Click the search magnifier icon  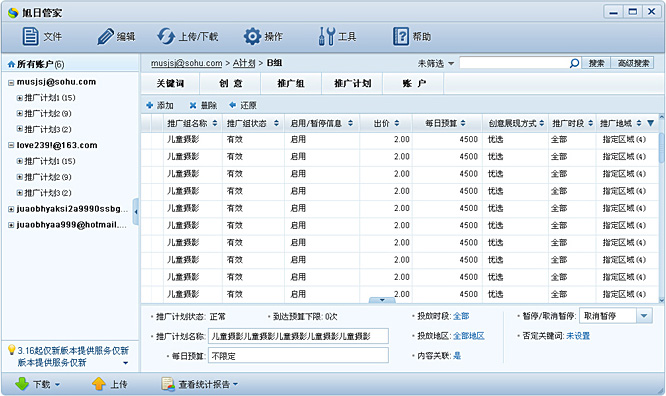574,63
